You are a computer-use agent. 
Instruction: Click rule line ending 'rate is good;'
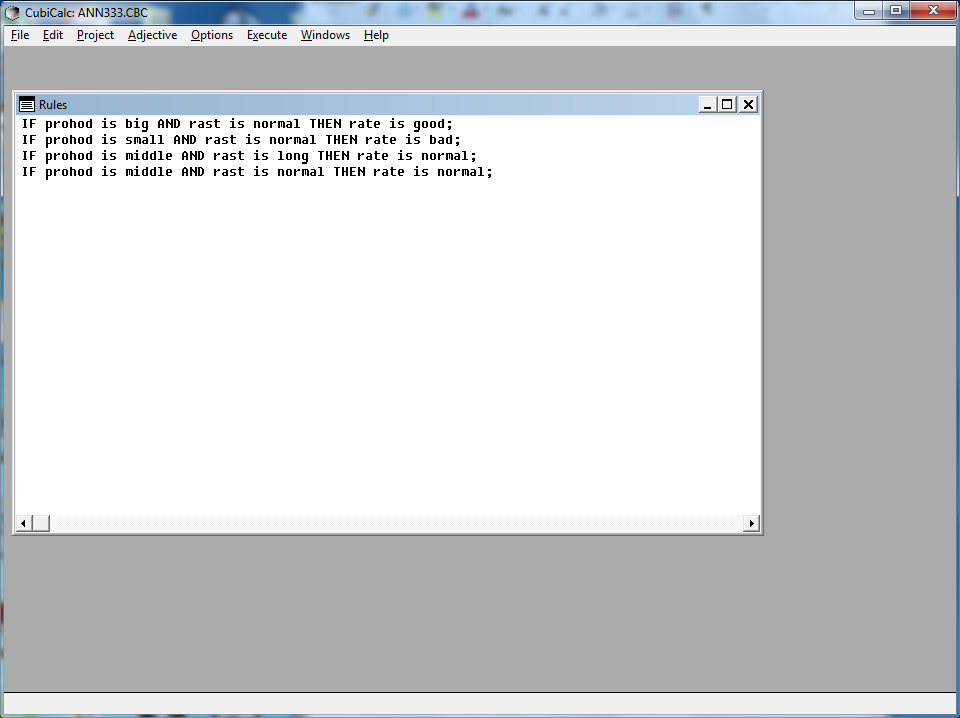tap(238, 124)
